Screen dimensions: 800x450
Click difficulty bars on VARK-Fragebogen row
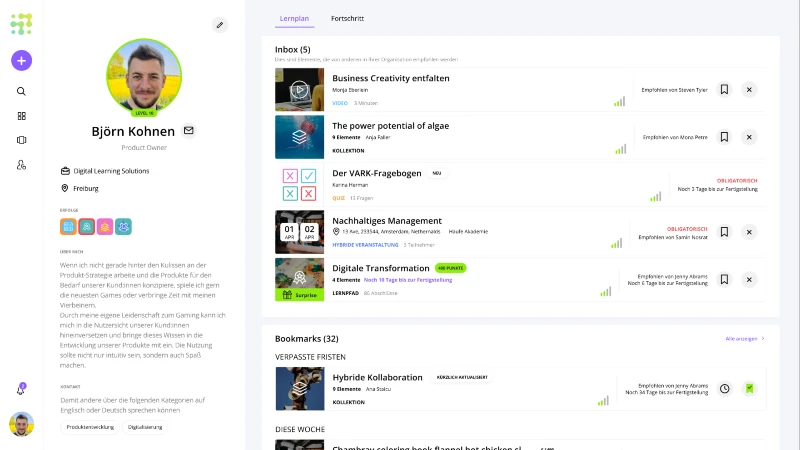[656, 196]
